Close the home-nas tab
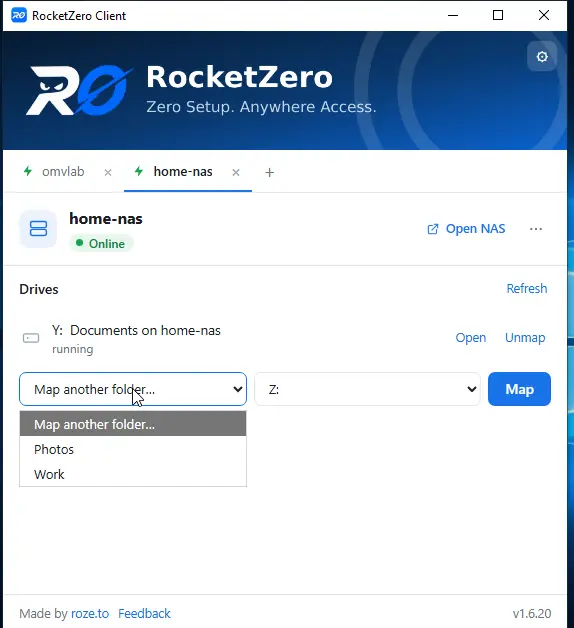 coord(236,173)
